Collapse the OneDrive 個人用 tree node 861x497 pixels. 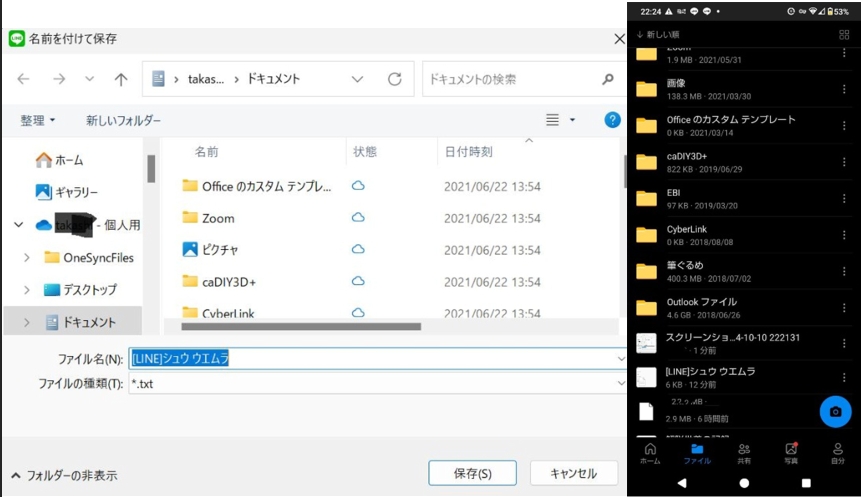click(19, 225)
